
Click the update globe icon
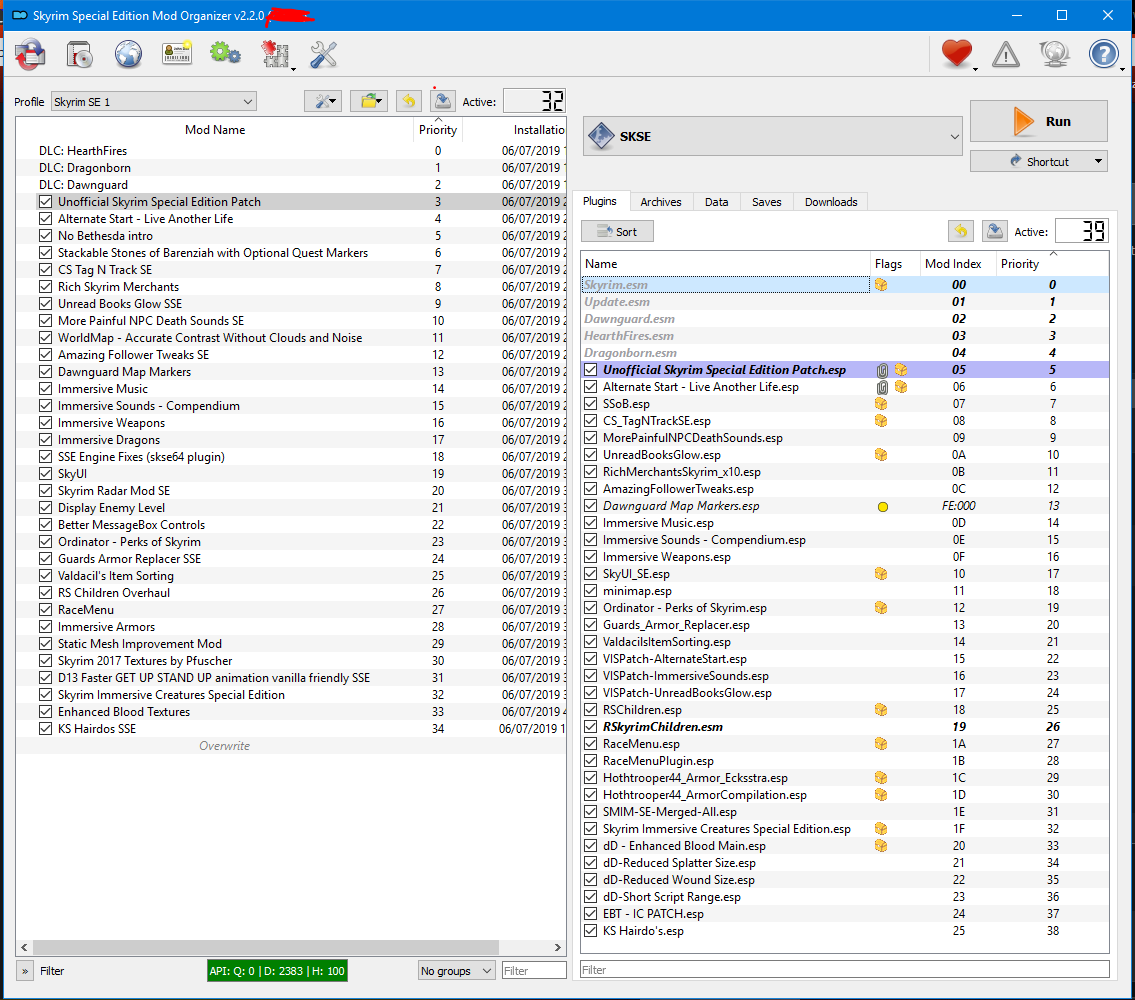1054,54
